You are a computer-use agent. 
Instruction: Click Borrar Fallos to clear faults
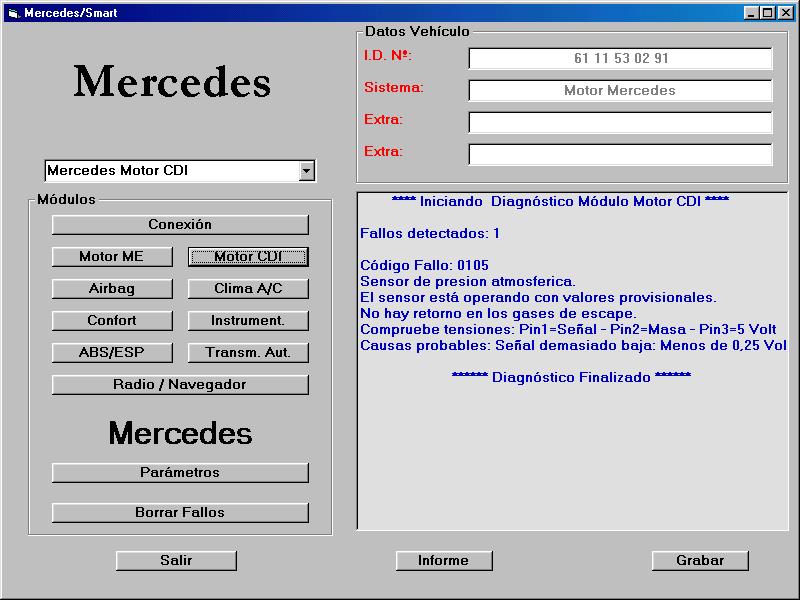click(x=180, y=512)
